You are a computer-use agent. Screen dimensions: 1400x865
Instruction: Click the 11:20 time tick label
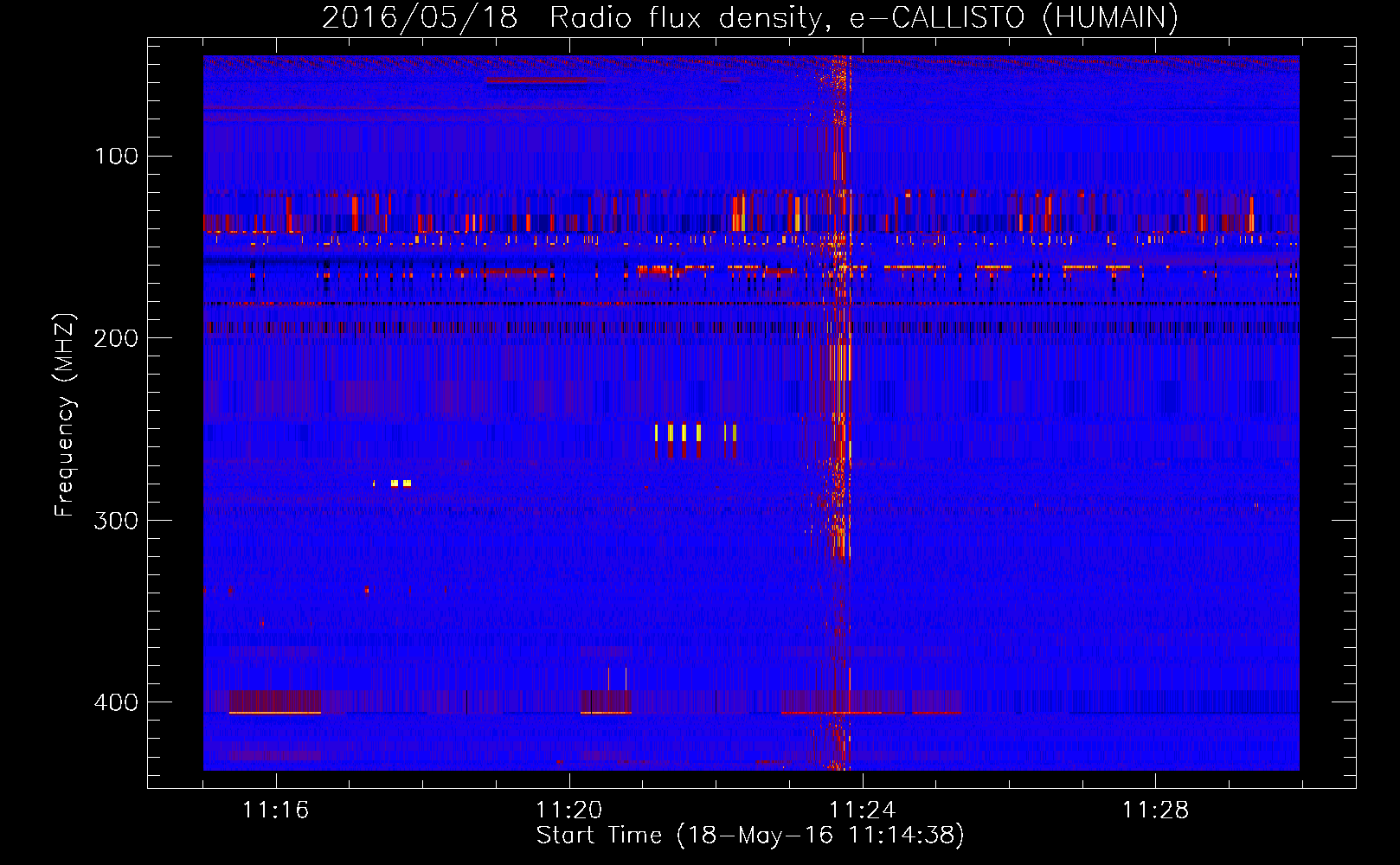(568, 810)
